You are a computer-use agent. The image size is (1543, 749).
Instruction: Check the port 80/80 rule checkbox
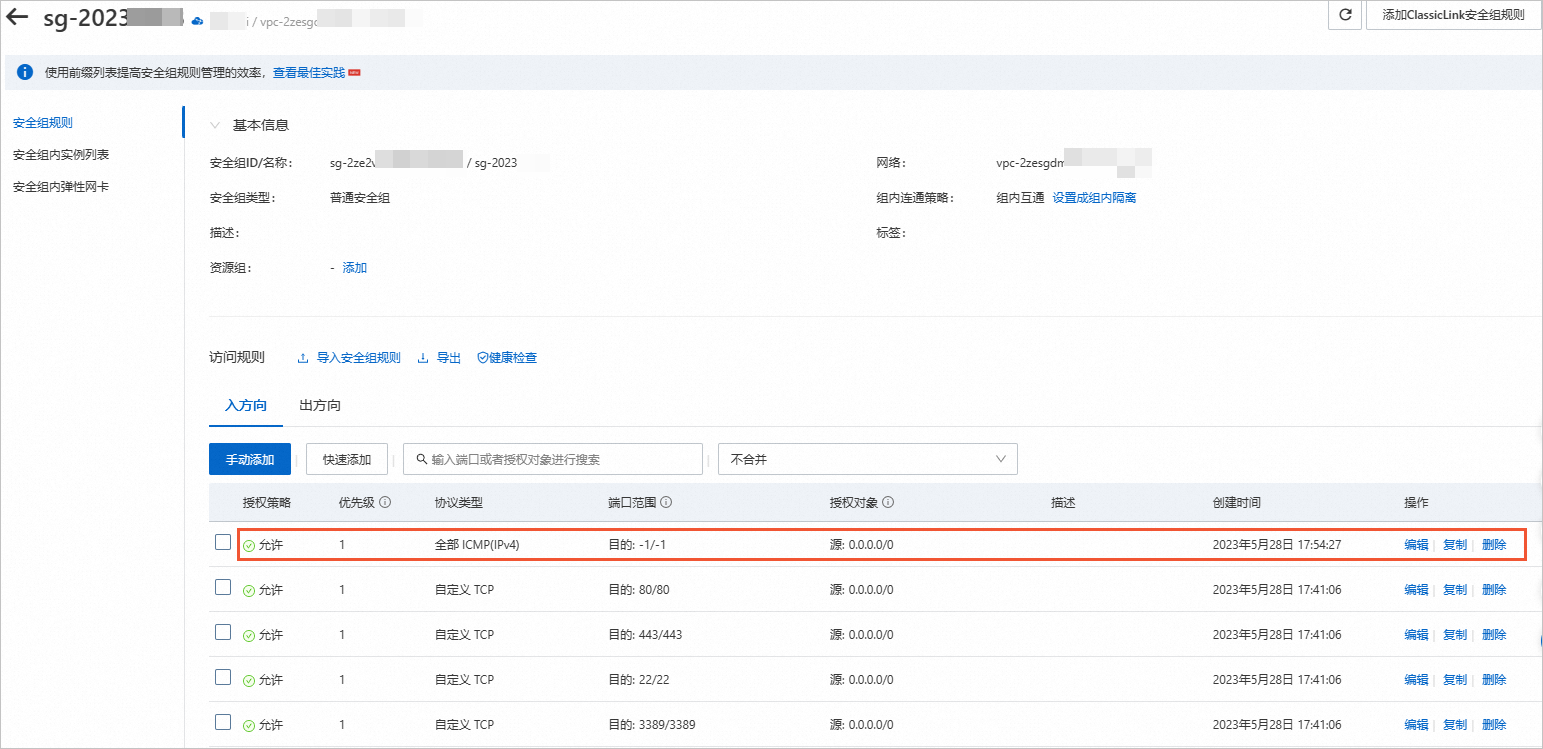pyautogui.click(x=223, y=588)
